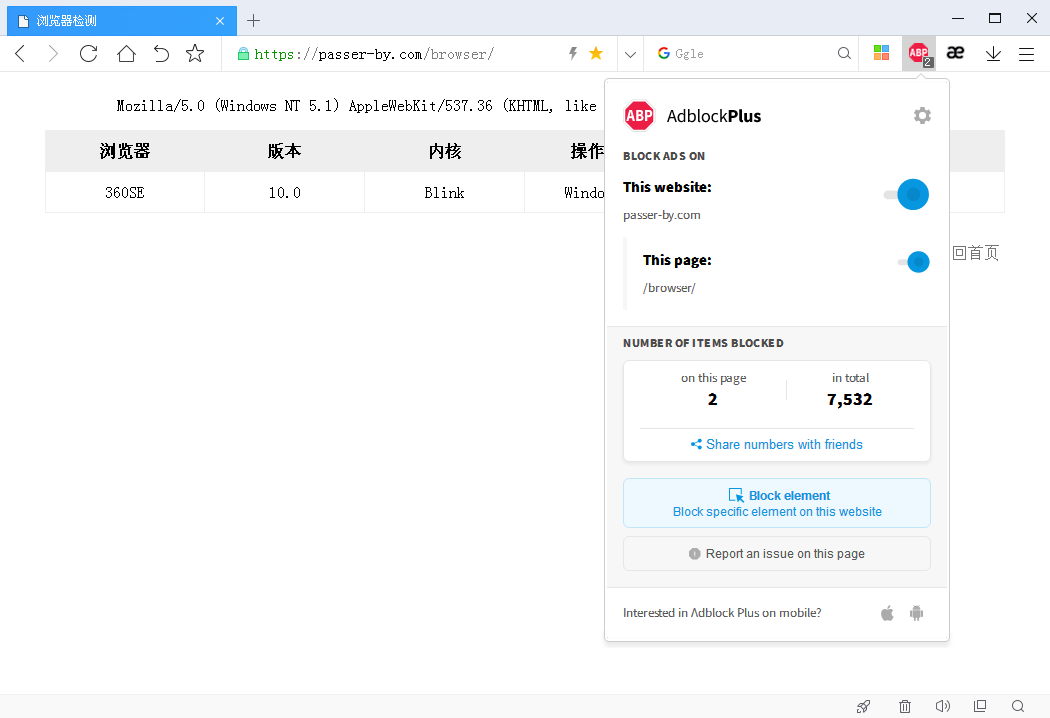Image resolution: width=1050 pixels, height=718 pixels.
Task: Click the ABP logo in the popup
Action: click(639, 116)
